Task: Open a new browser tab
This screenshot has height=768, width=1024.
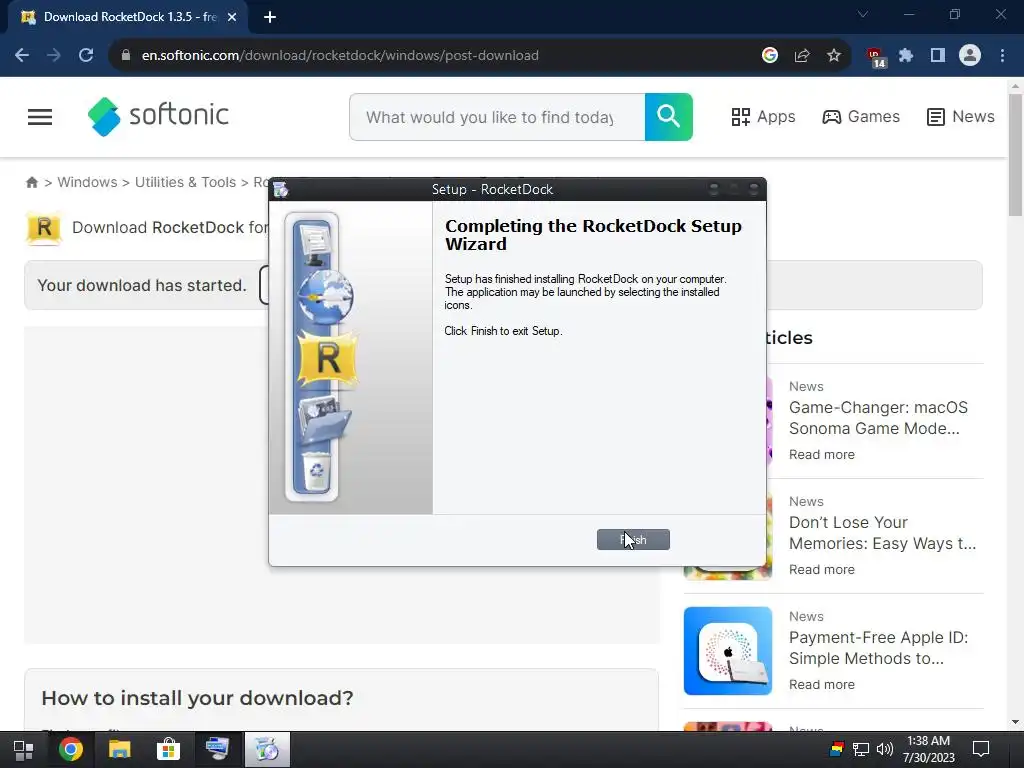Action: coord(270,17)
